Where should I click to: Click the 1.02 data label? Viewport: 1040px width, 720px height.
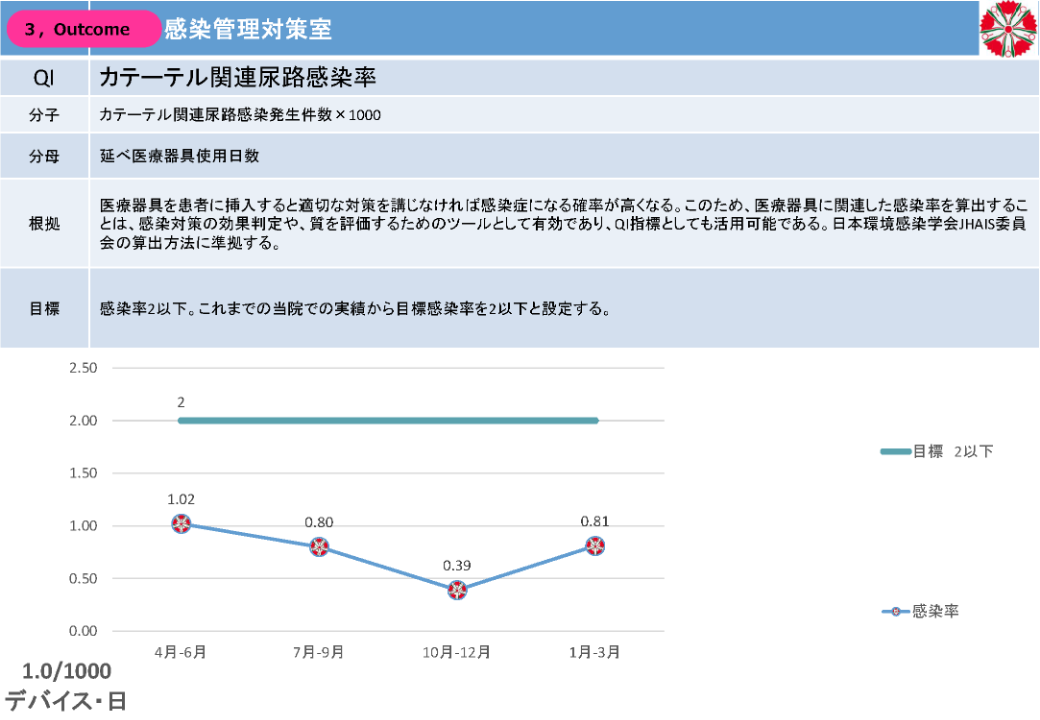[181, 498]
